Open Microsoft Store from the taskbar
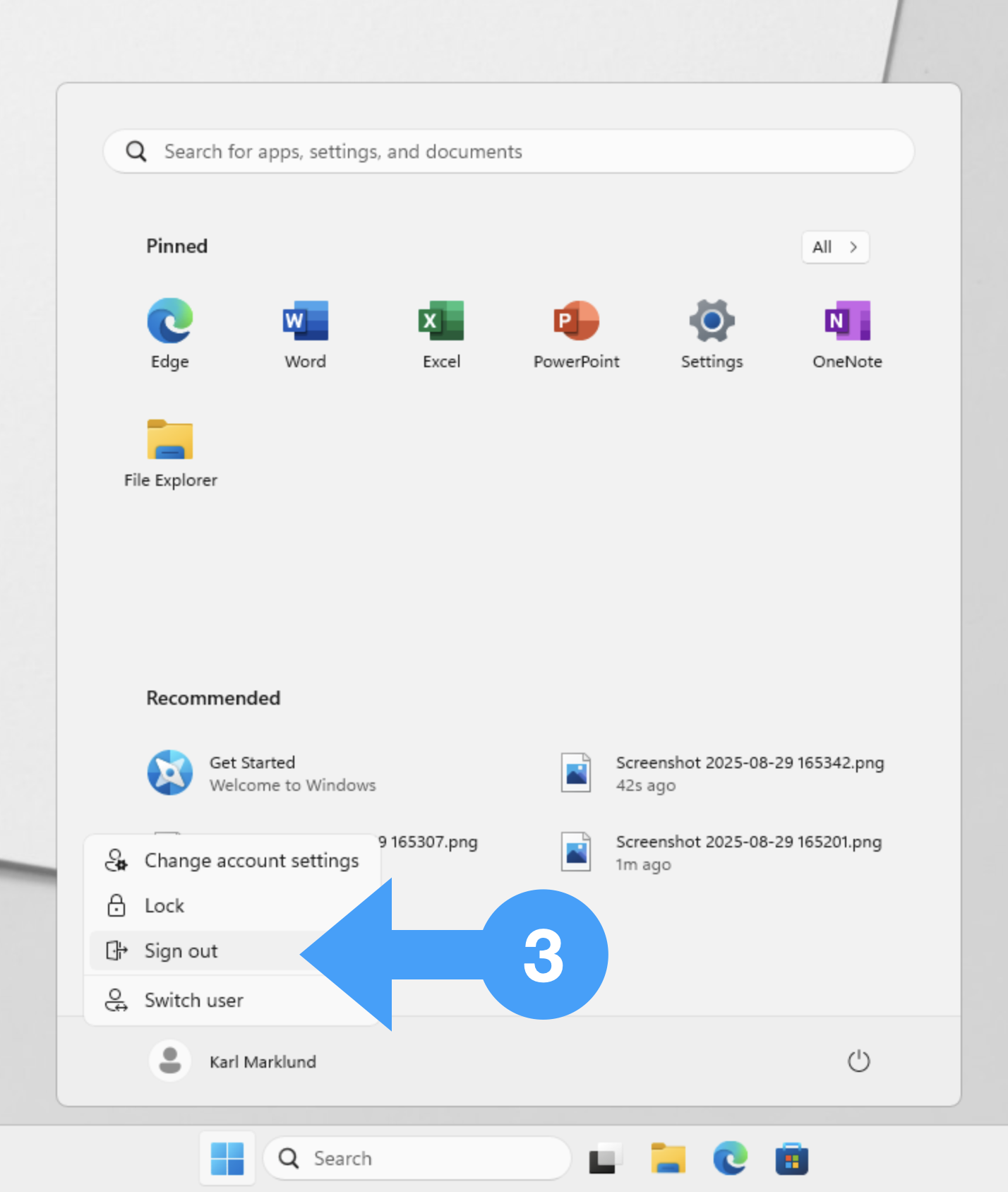This screenshot has height=1192, width=1008. (x=791, y=1159)
